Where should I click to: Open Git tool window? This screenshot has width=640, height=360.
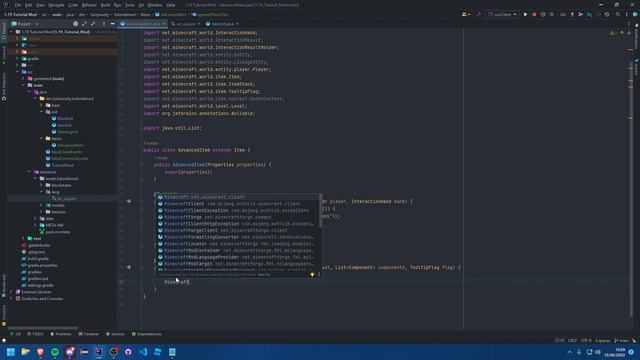point(16,334)
